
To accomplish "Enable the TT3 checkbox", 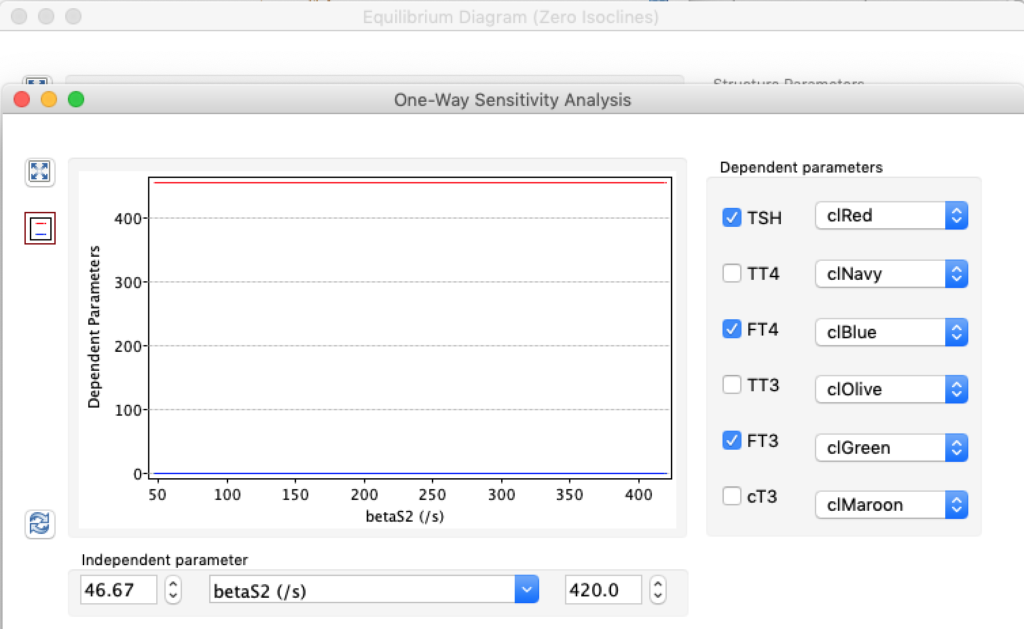I will 731,385.
